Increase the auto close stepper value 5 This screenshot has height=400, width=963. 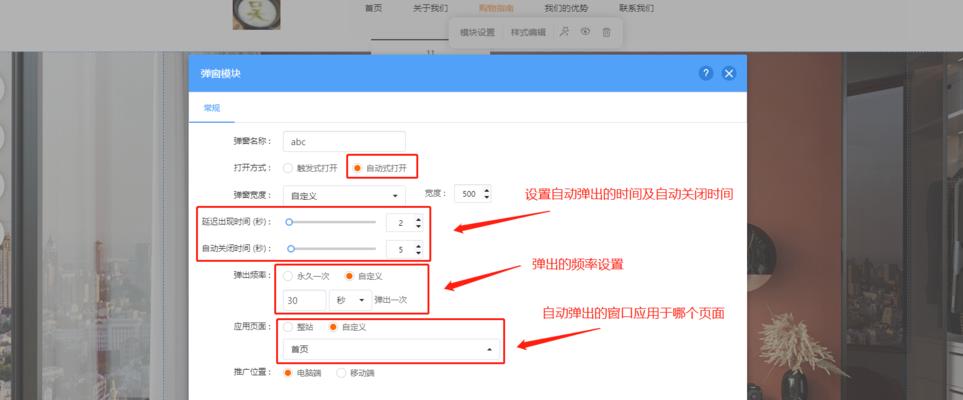[419, 246]
